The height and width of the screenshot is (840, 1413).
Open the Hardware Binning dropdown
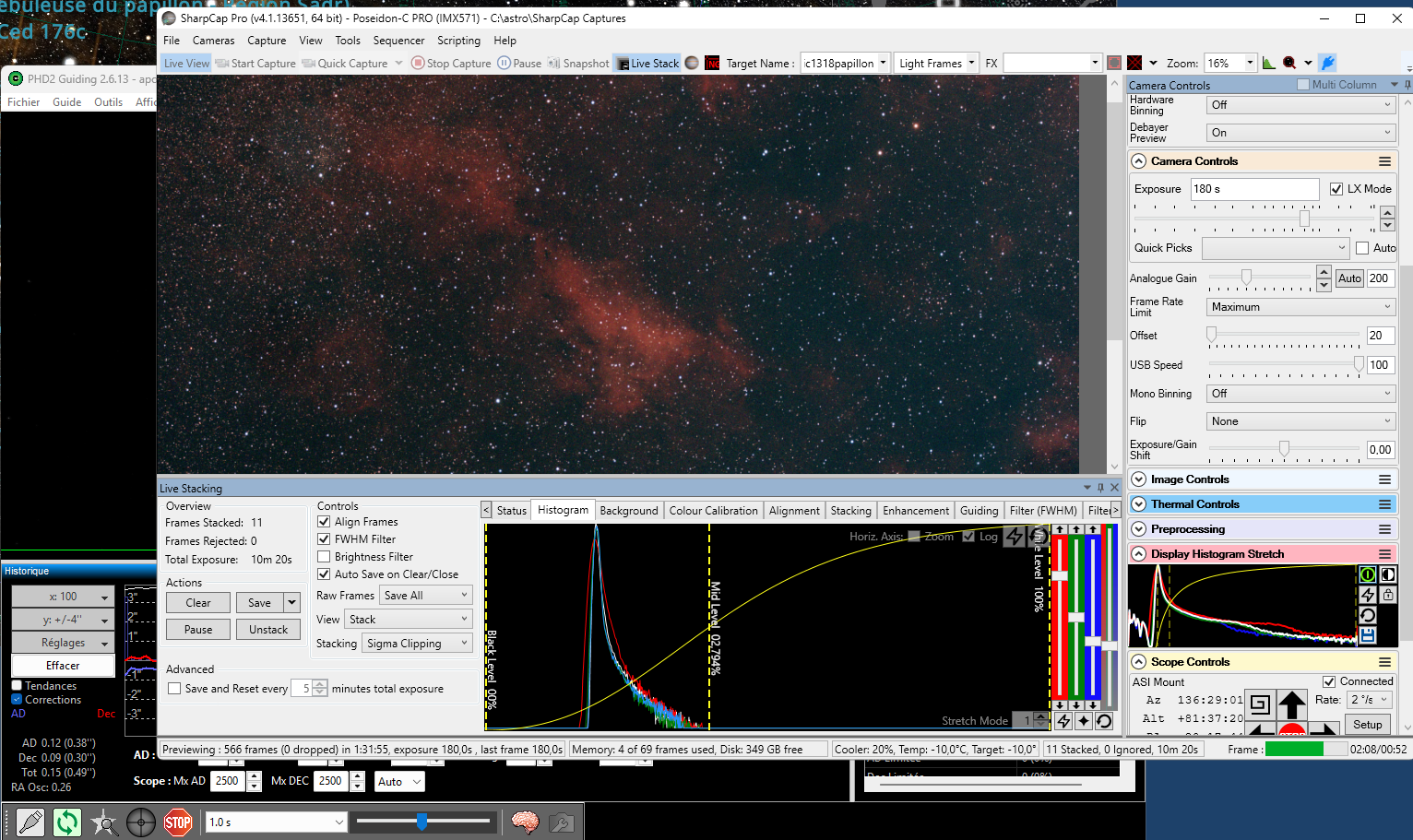[x=1300, y=105]
